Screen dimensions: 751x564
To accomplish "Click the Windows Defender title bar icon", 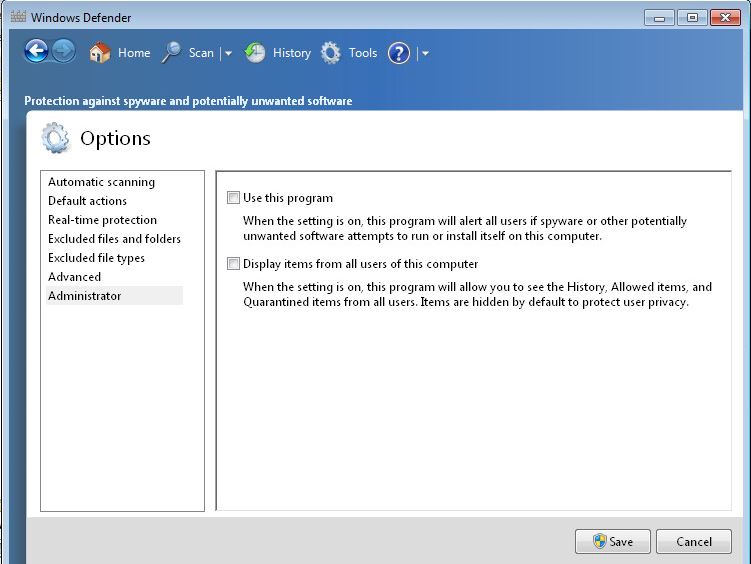I will click(x=17, y=17).
